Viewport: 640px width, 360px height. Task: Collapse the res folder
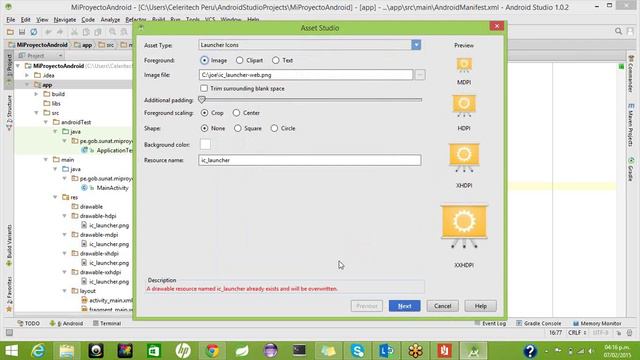coord(56,197)
